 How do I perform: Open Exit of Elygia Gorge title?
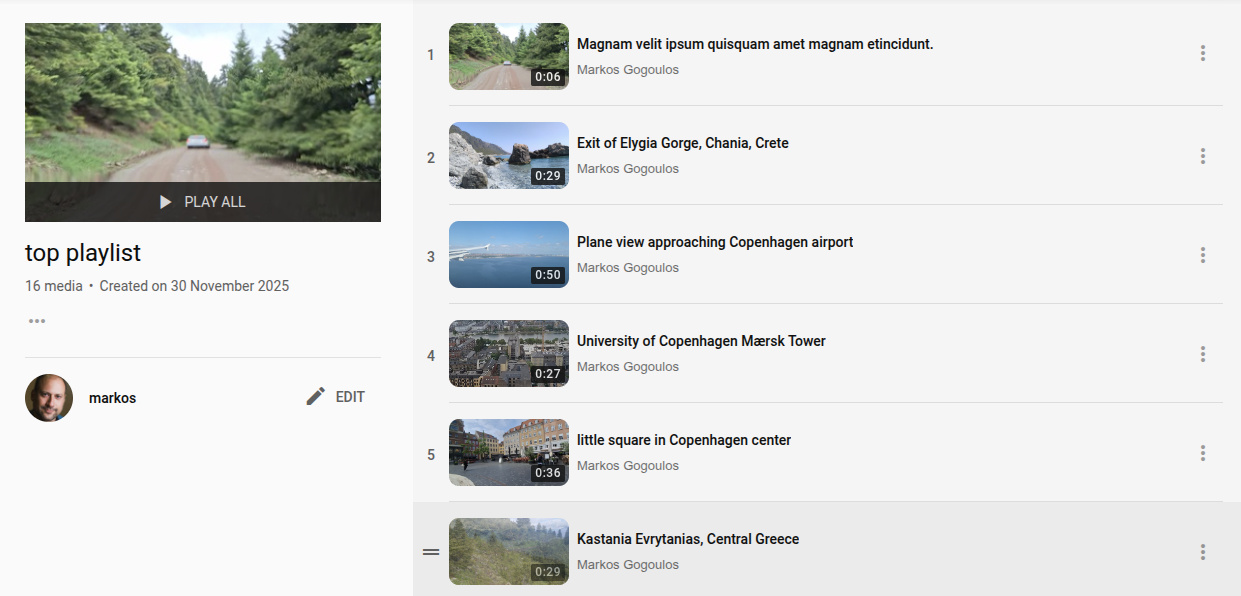click(x=682, y=143)
